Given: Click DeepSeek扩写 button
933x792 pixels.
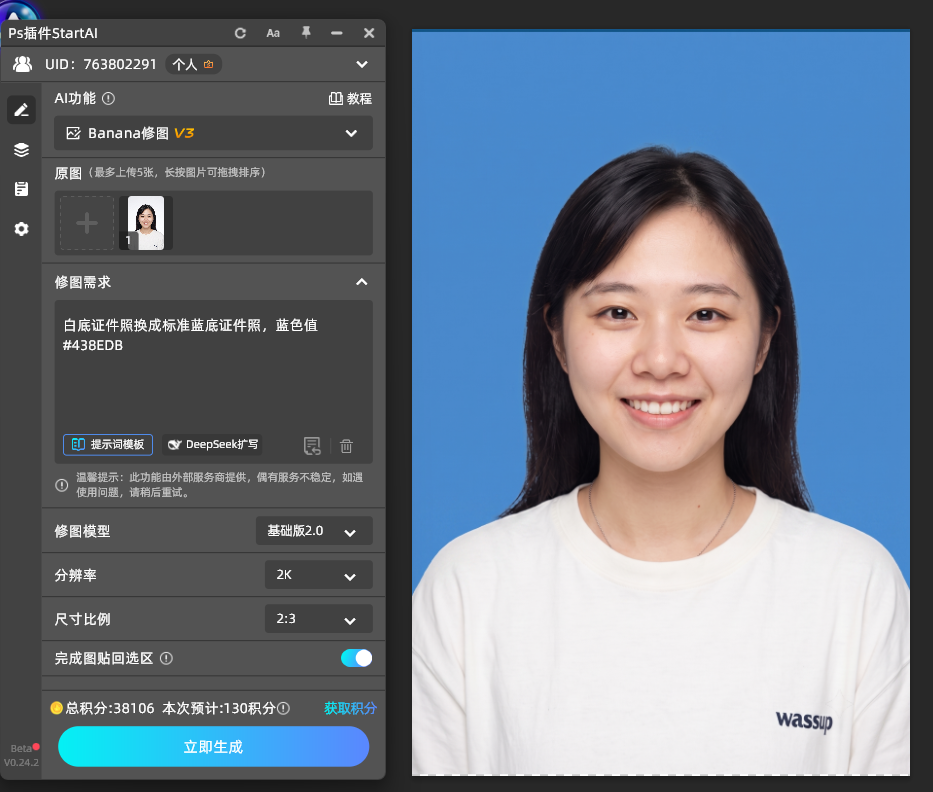Looking at the screenshot, I should (212, 444).
